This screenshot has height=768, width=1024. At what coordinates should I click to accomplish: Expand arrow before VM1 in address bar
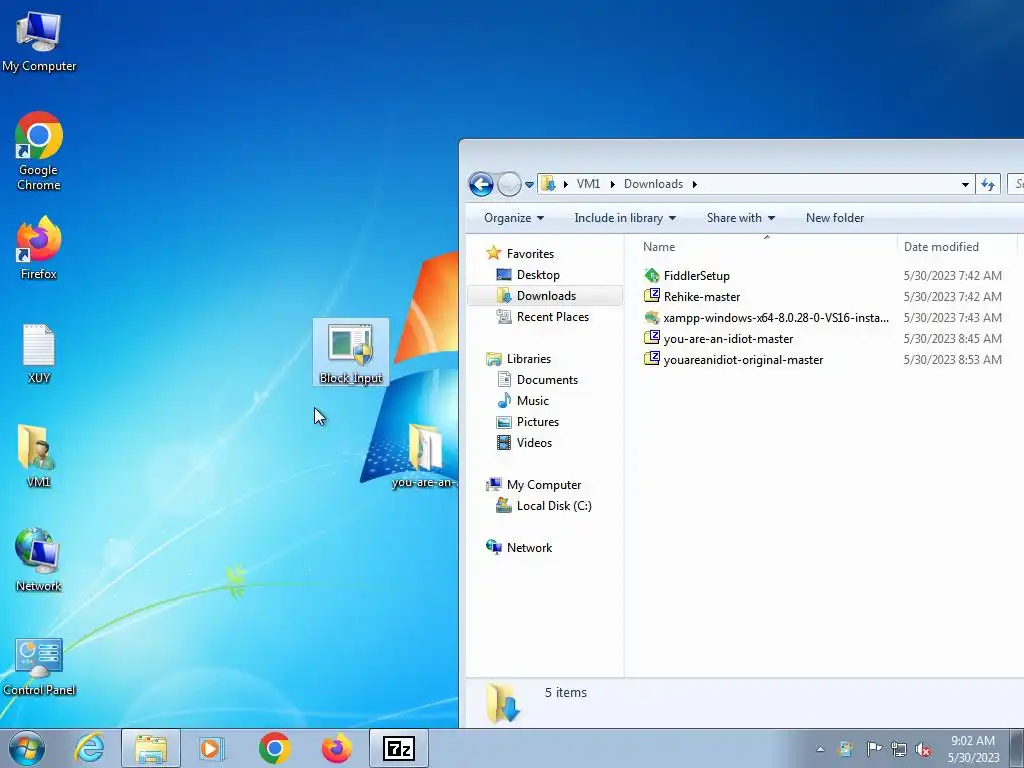click(565, 184)
